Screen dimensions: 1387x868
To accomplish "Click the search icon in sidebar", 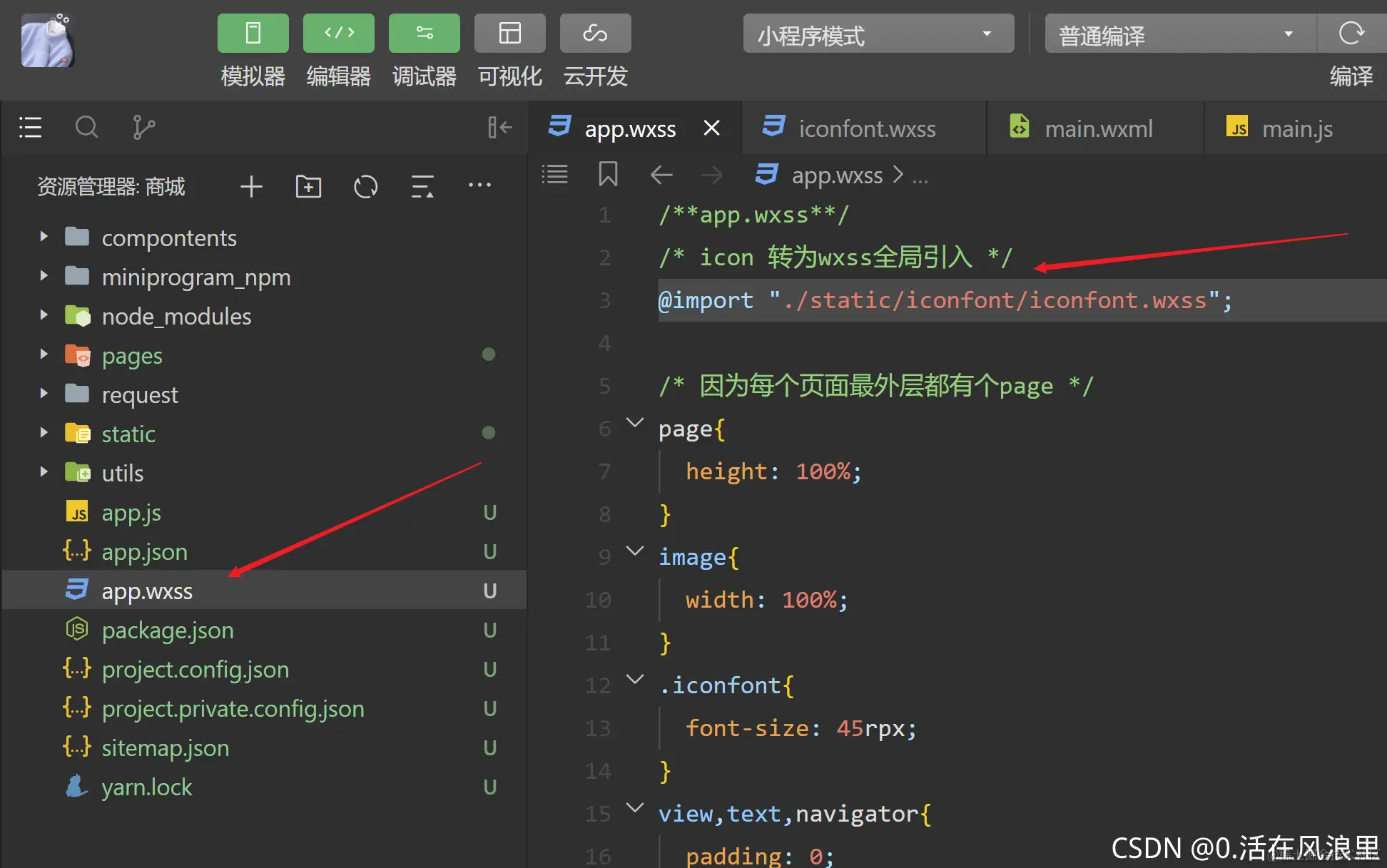I will (x=87, y=128).
